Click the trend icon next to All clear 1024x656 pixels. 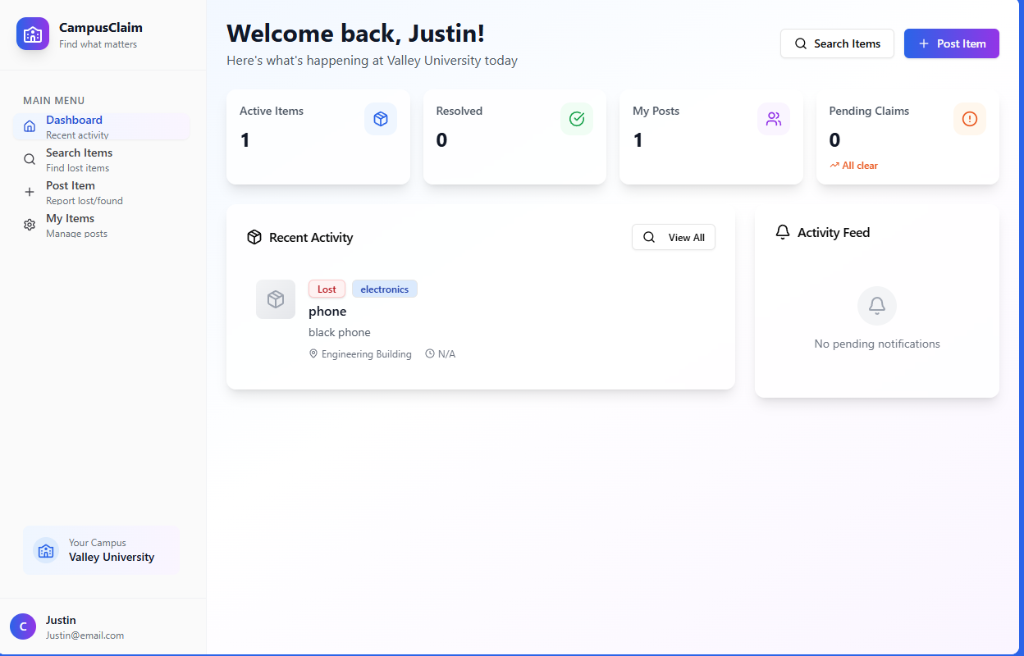pos(834,165)
